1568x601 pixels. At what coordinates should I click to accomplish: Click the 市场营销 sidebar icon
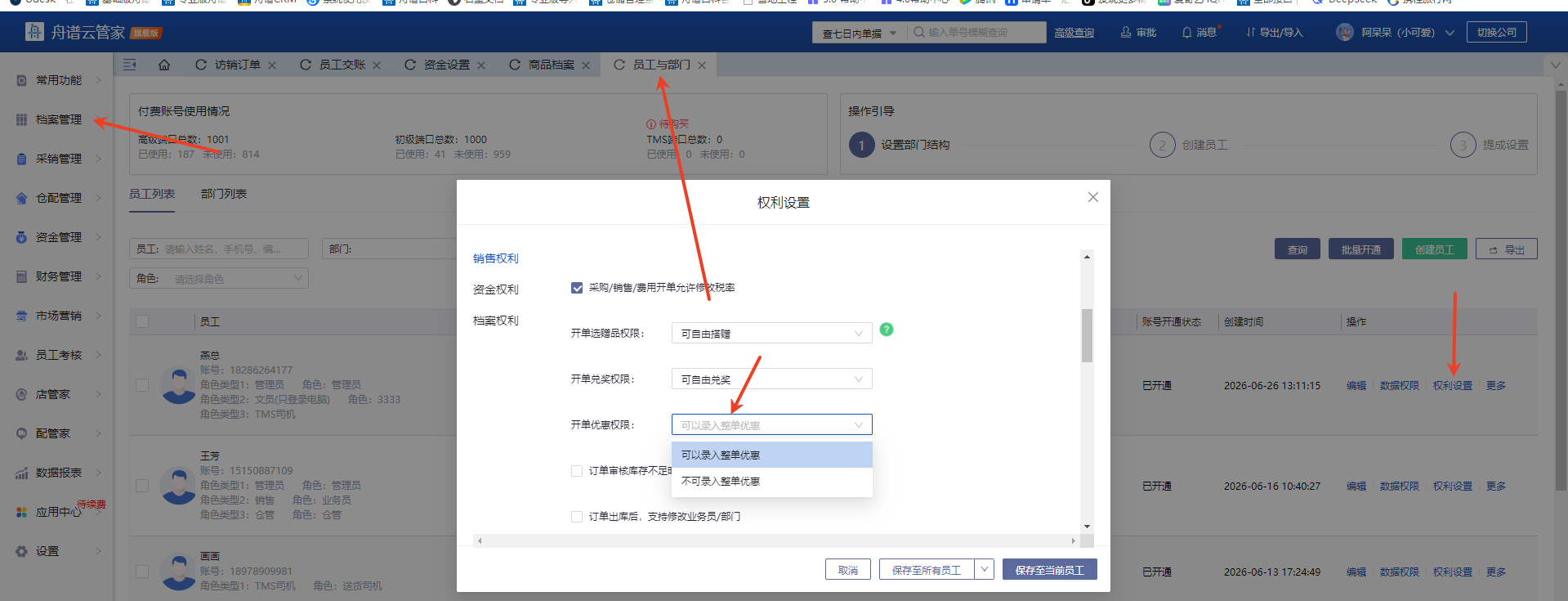pyautogui.click(x=22, y=316)
